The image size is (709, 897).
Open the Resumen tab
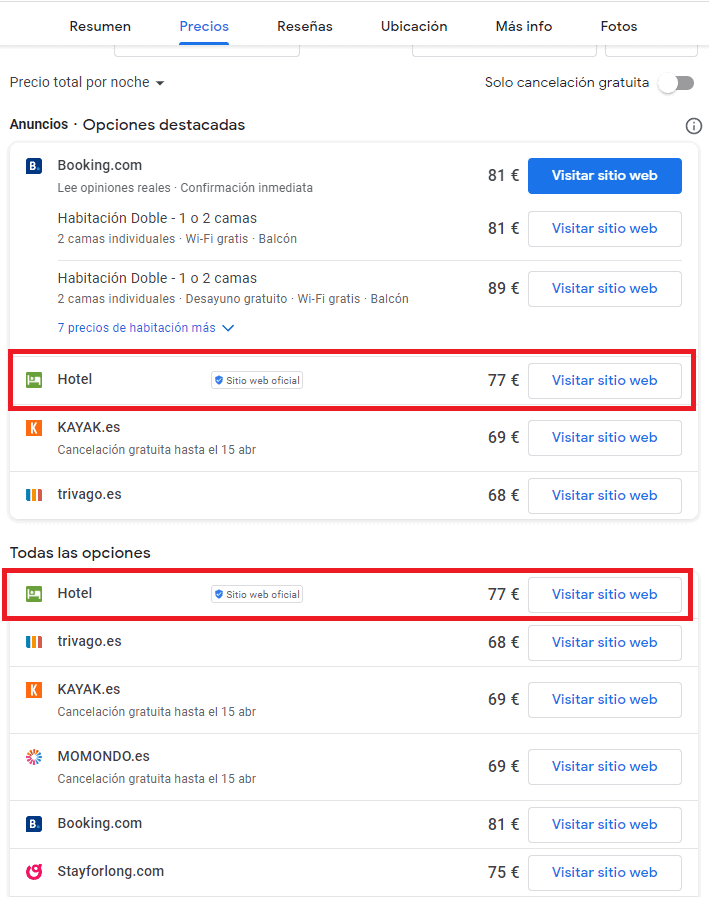point(100,26)
